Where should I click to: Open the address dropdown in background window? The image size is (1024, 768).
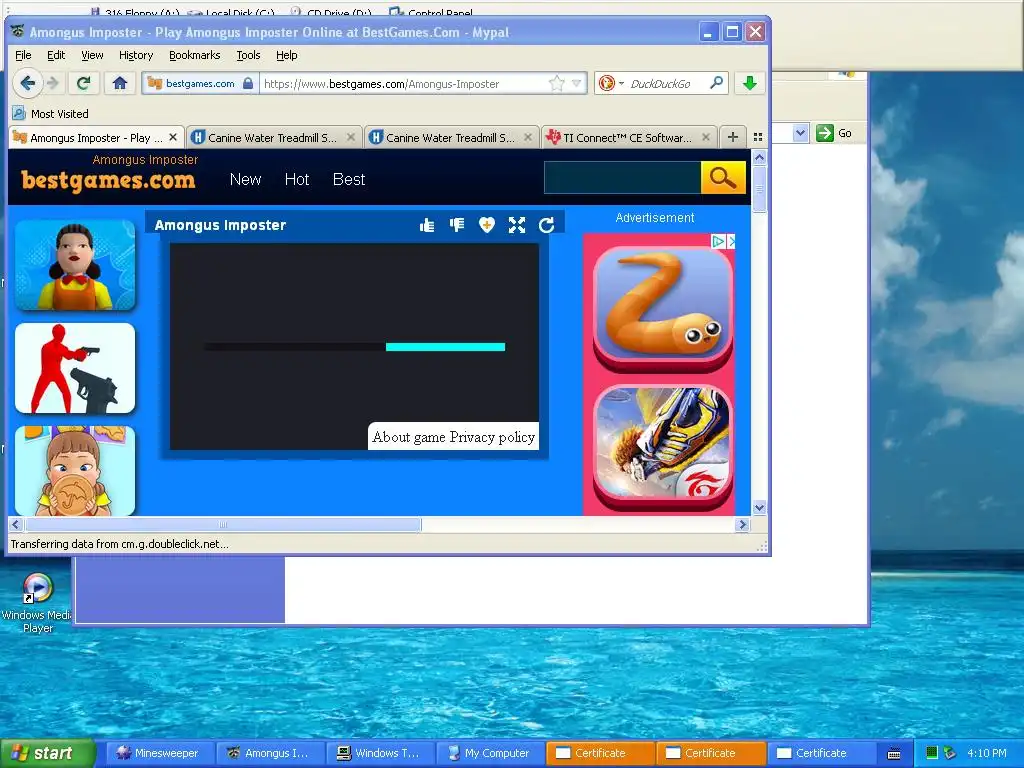[801, 133]
